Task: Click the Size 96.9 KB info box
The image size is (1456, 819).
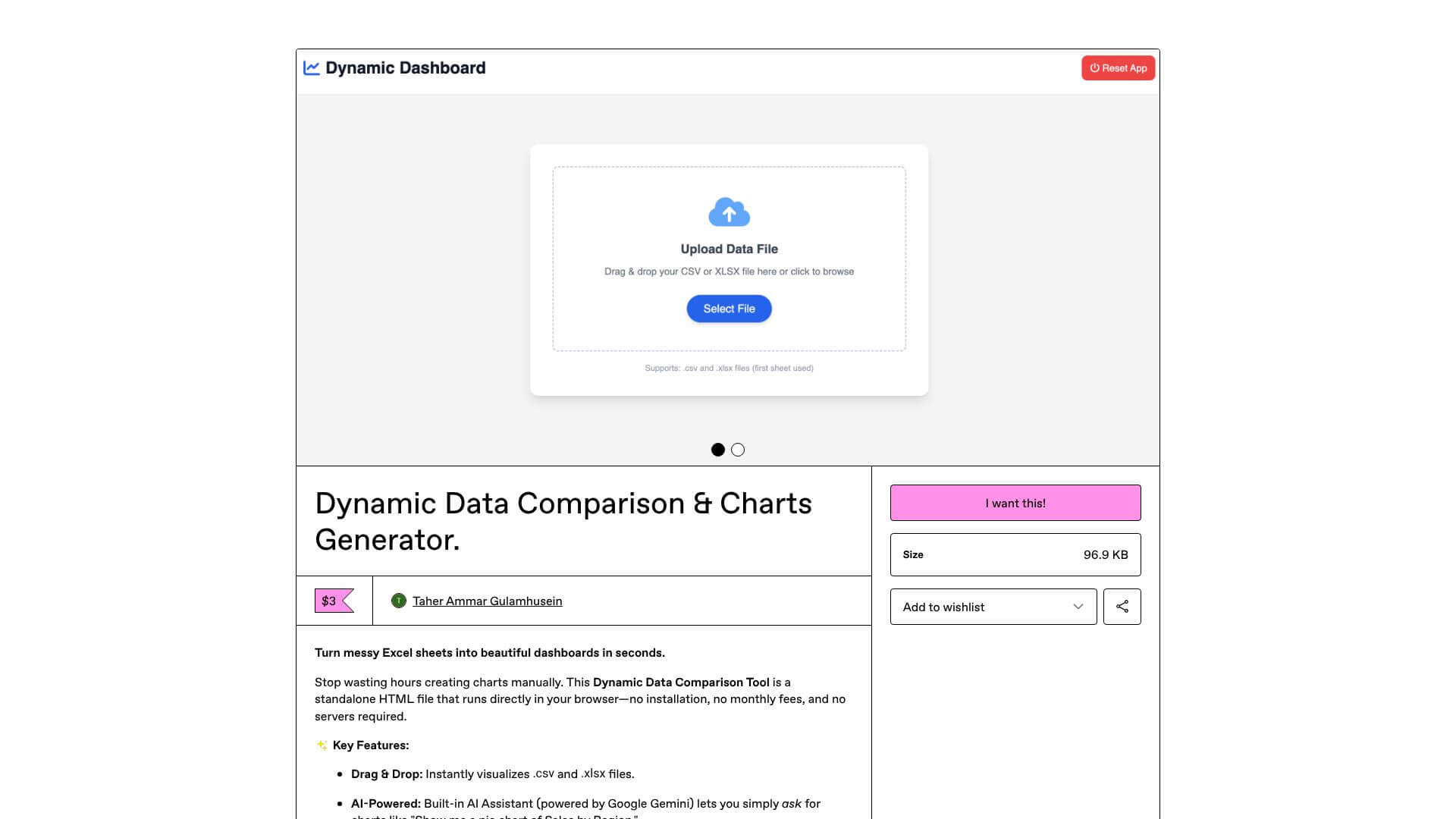Action: pyautogui.click(x=1015, y=554)
